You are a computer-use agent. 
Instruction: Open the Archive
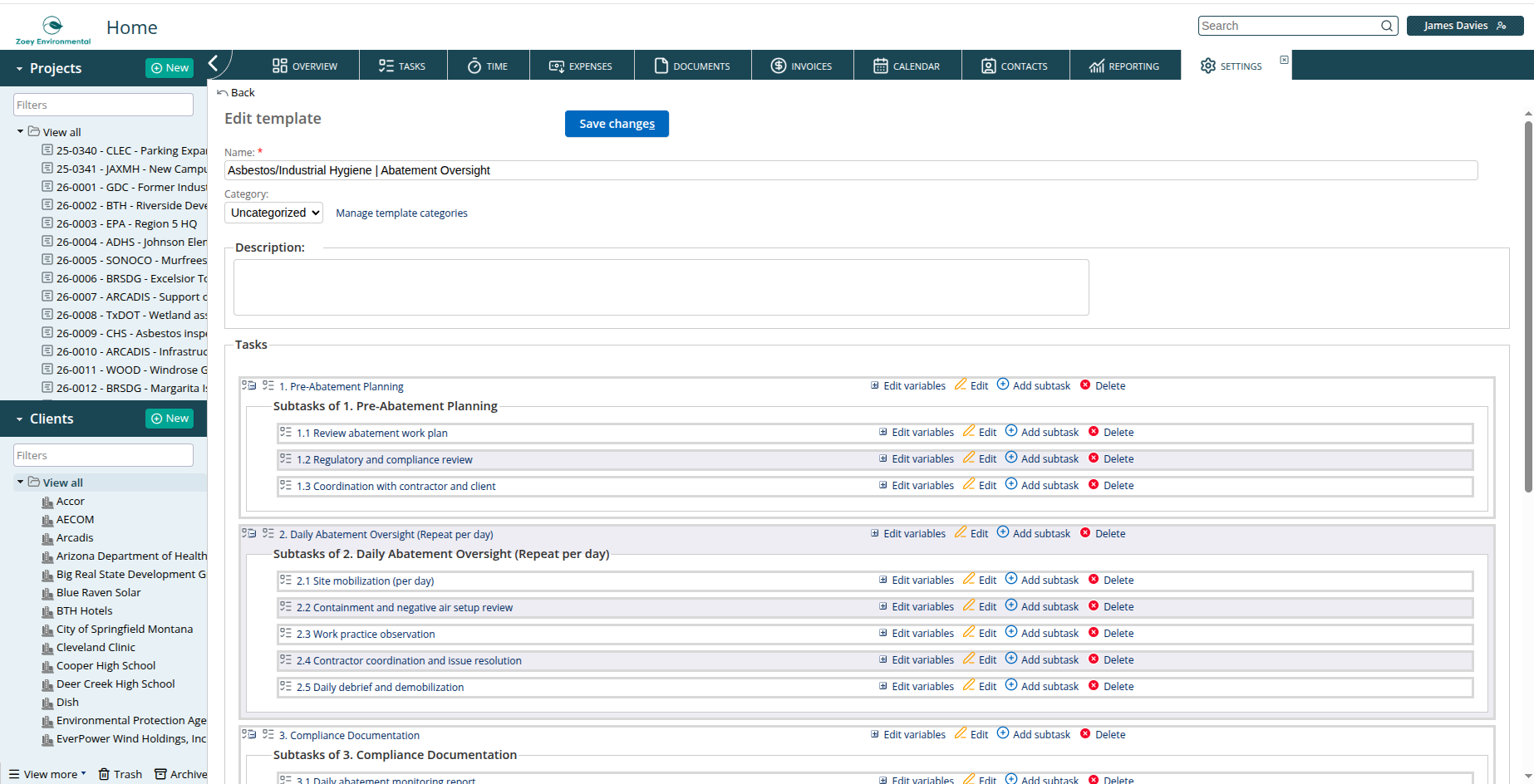180,774
